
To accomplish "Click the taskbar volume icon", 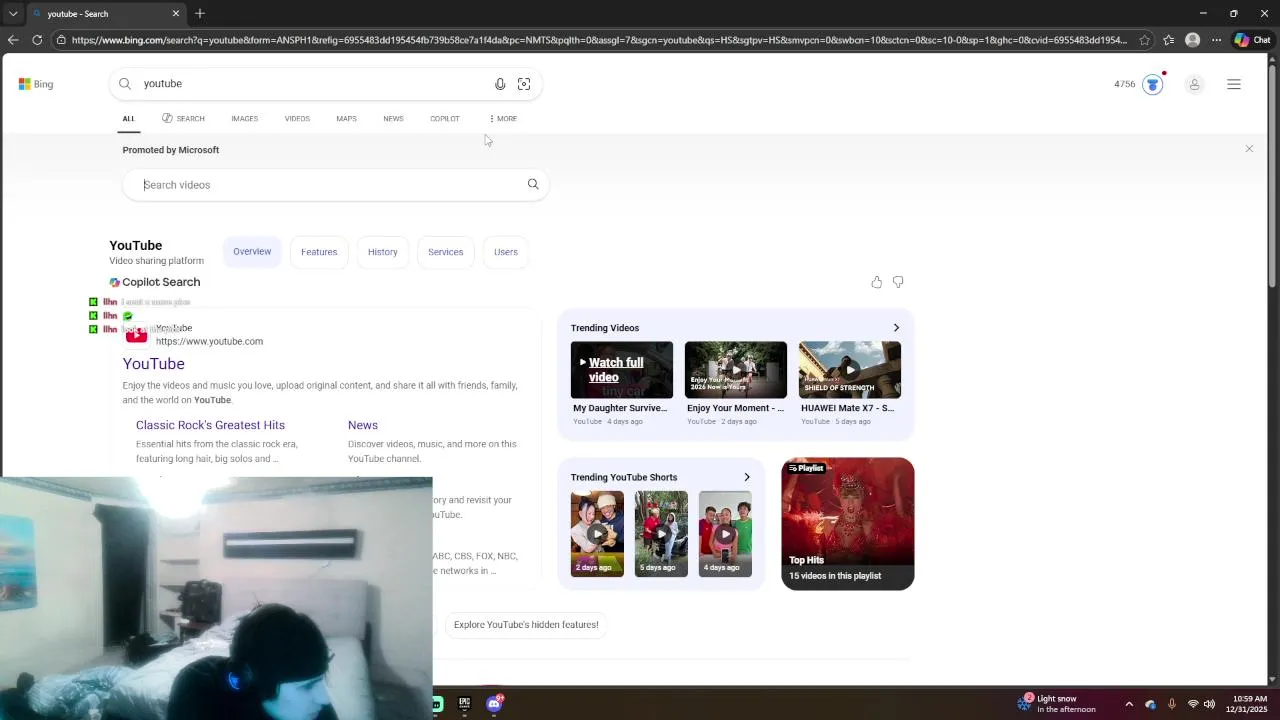I will [x=1209, y=704].
